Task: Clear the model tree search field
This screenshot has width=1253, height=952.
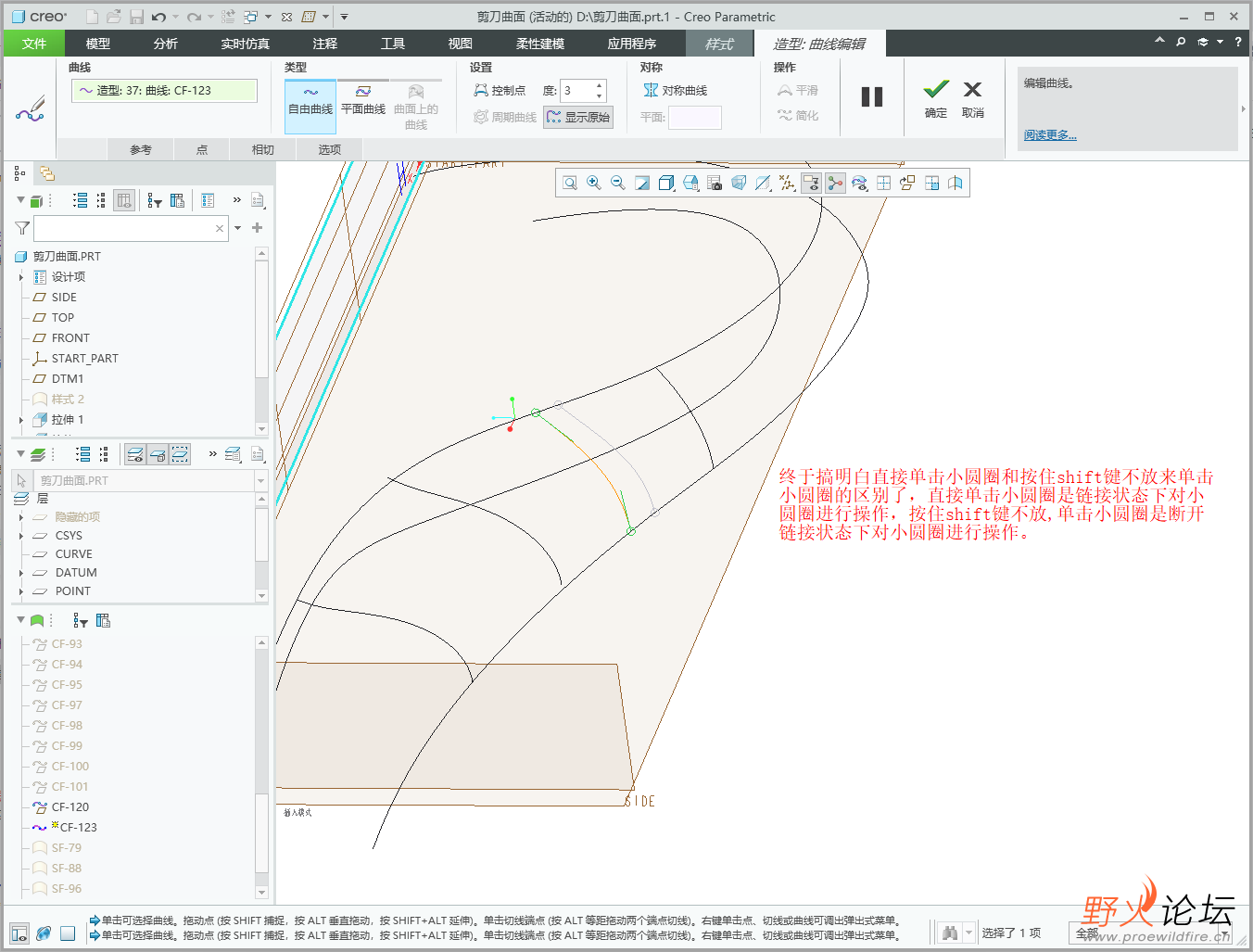Action: (220, 228)
